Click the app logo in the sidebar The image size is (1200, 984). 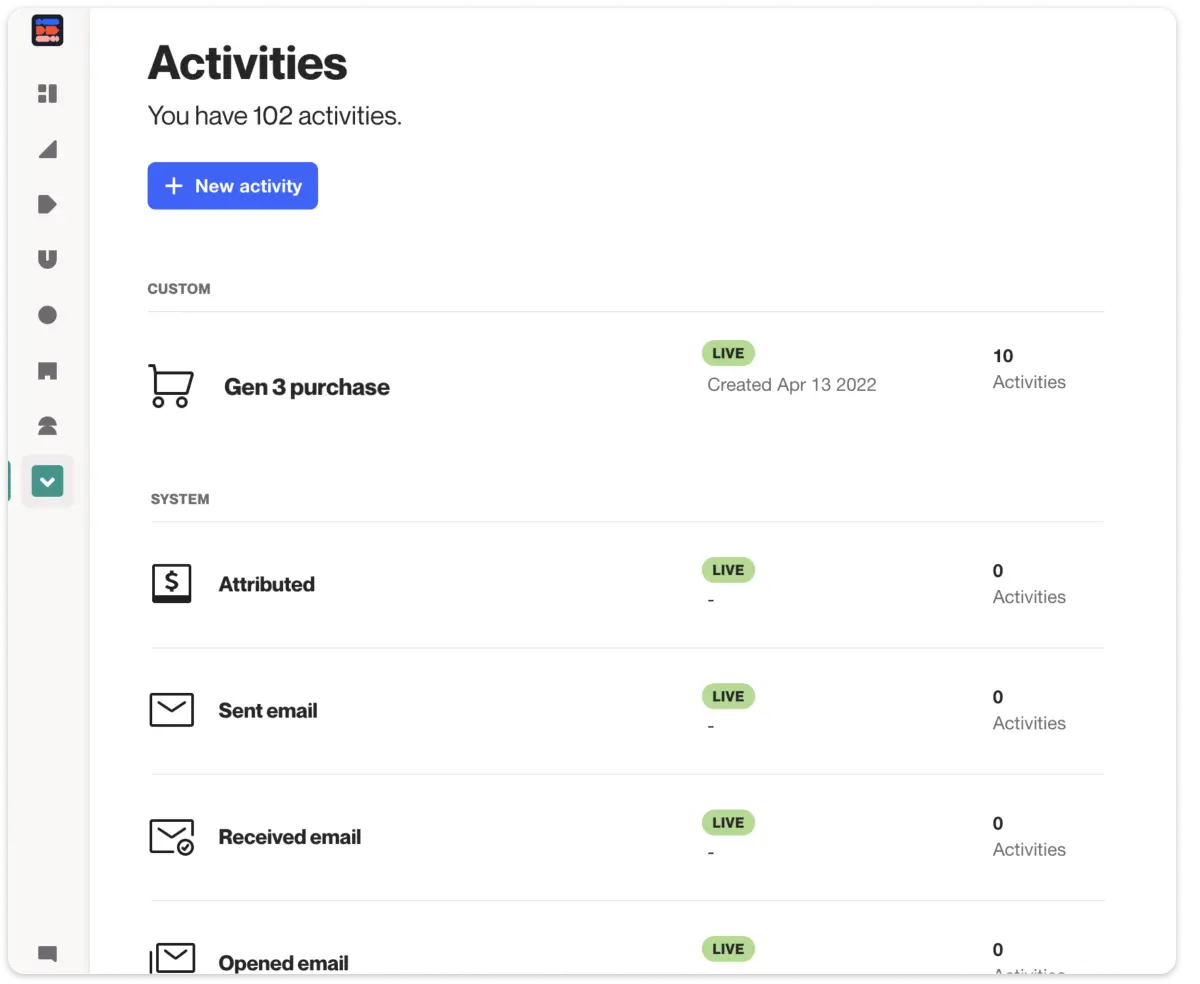(x=47, y=31)
